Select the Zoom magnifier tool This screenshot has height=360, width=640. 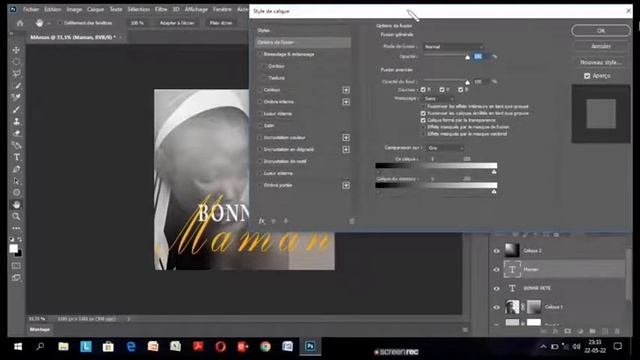[x=16, y=216]
